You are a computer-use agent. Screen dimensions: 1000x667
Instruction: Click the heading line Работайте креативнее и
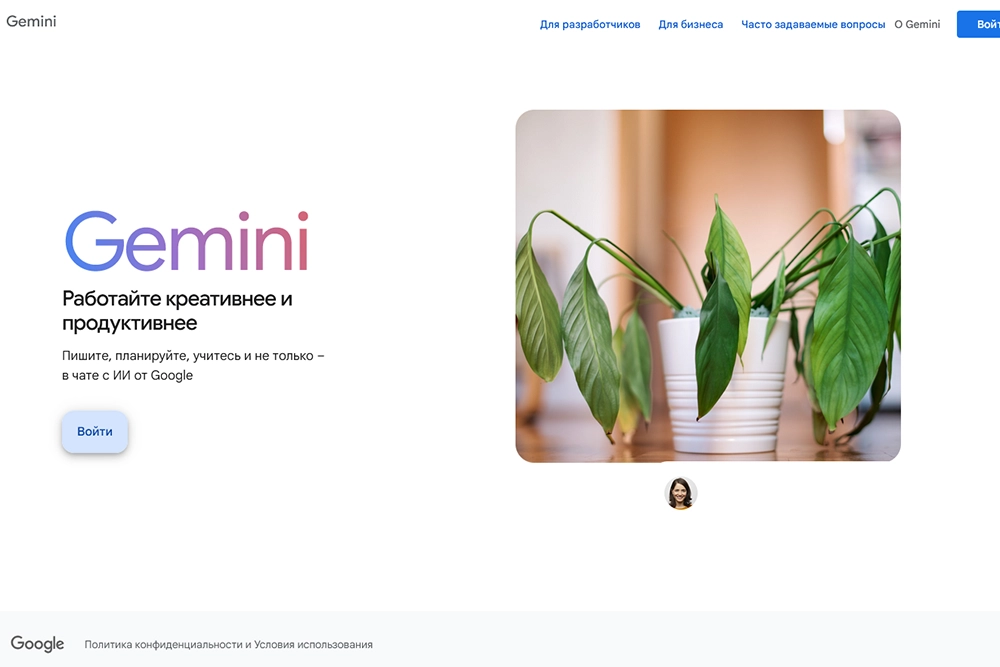click(177, 298)
